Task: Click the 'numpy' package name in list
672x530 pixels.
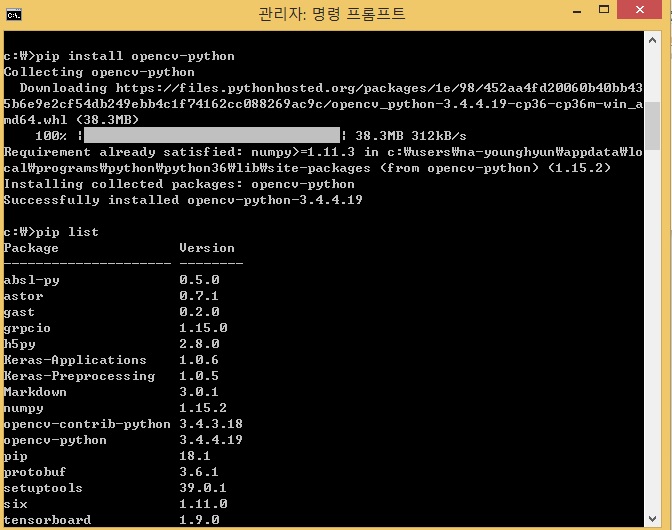Action: (23, 408)
